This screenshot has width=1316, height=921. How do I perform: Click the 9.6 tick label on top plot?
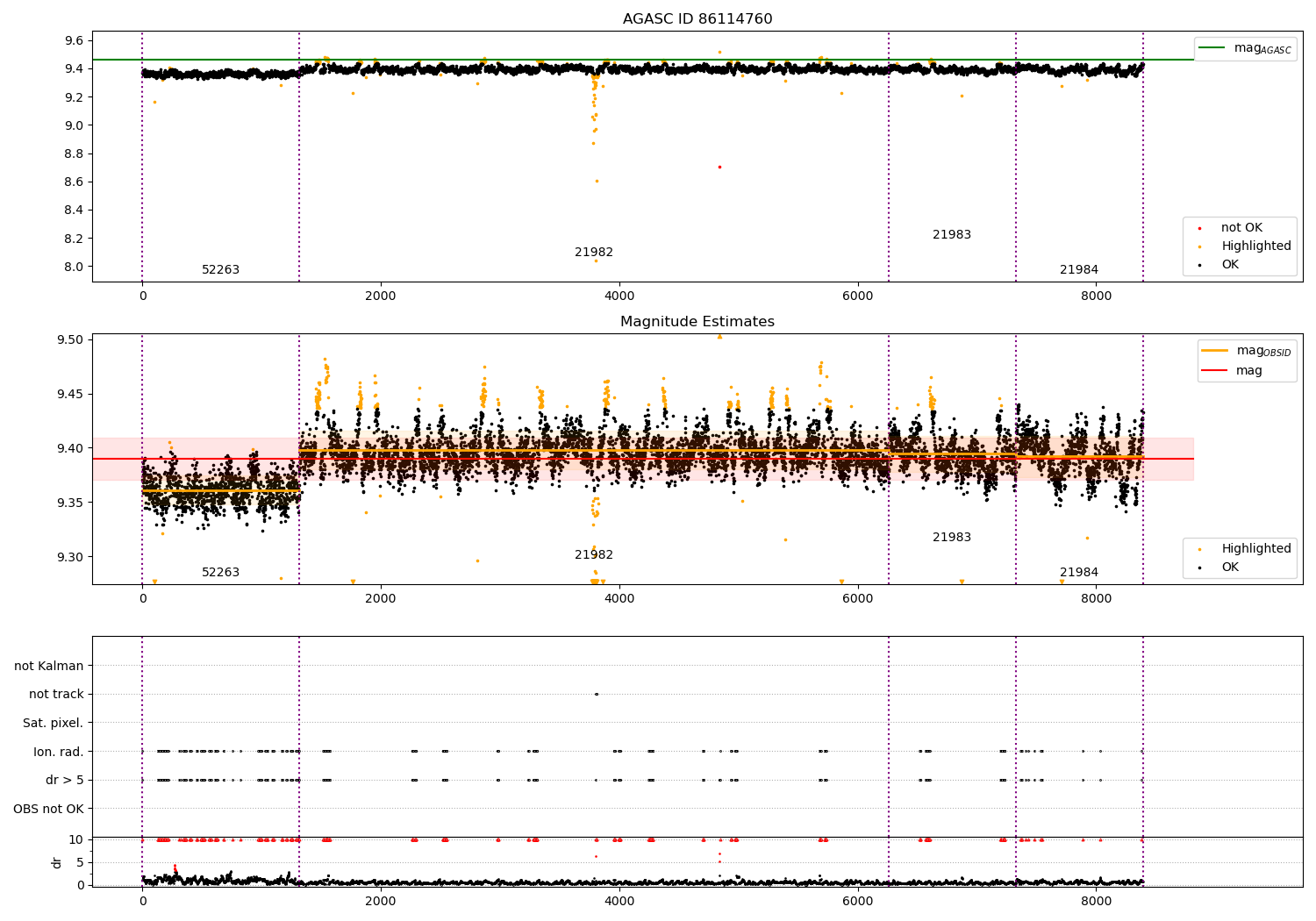click(x=75, y=40)
